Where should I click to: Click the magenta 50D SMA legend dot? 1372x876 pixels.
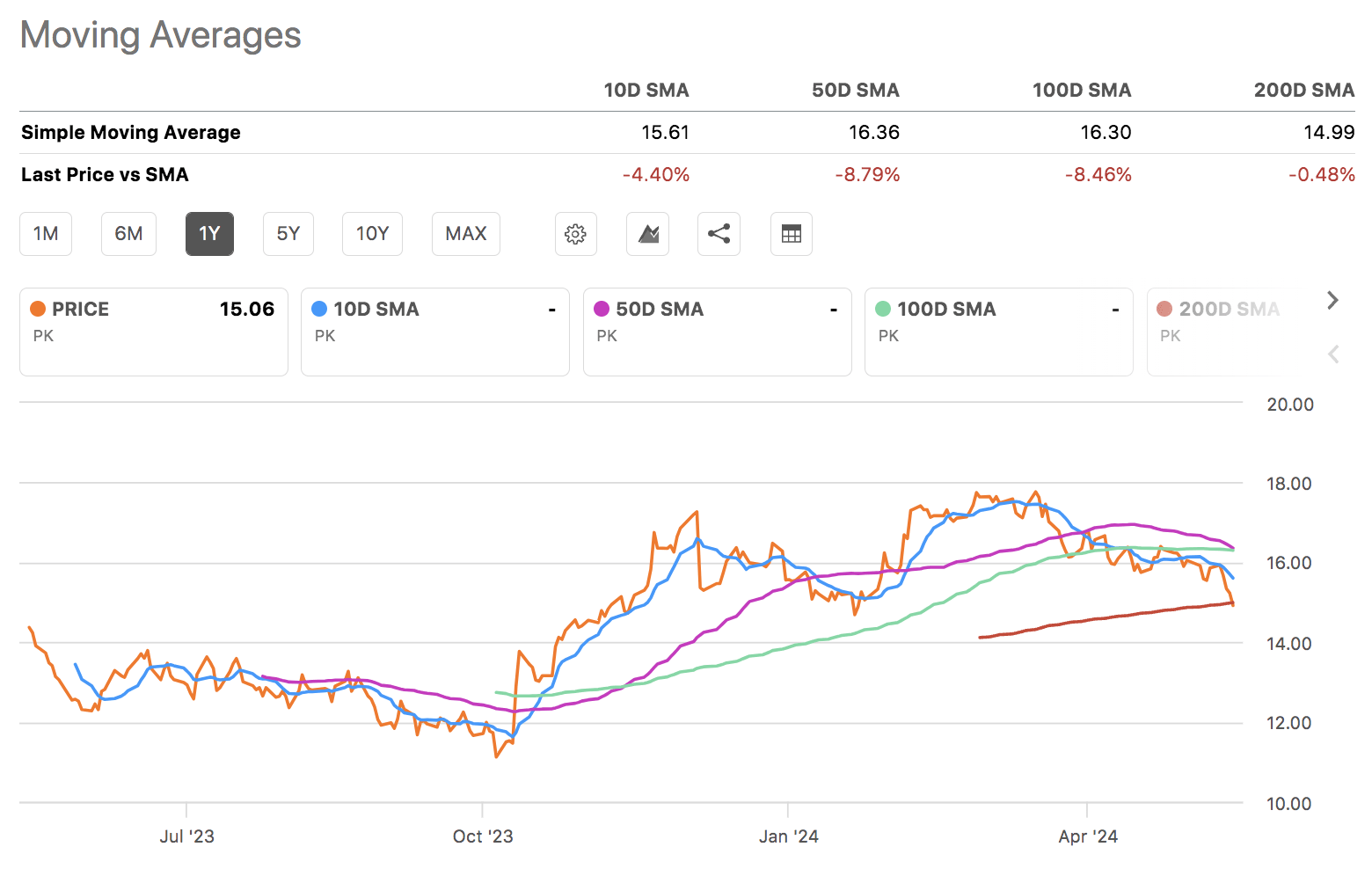601,309
